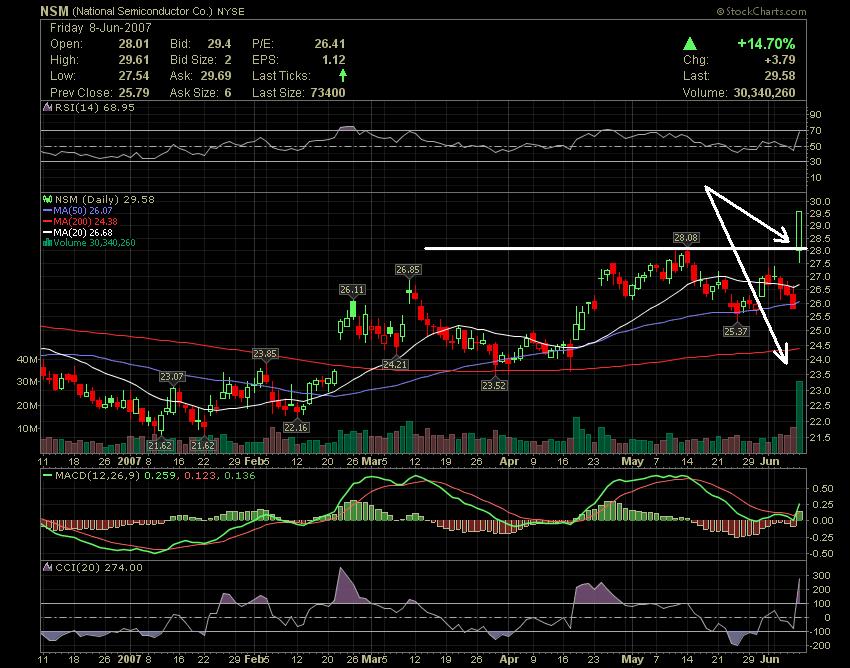
Task: Click the 10M volume axis label
Action: point(27,428)
